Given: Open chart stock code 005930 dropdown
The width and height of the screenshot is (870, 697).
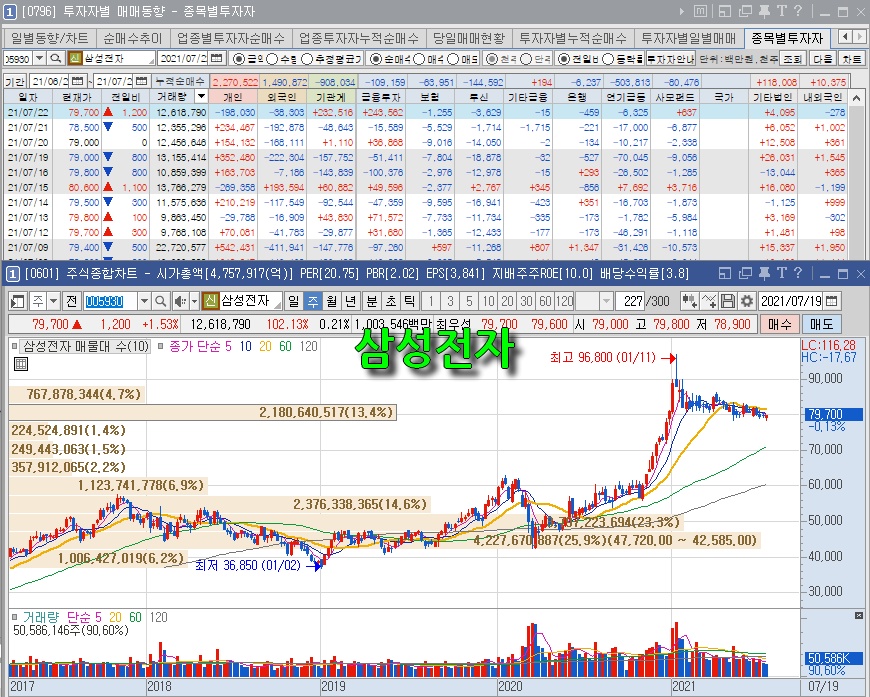Looking at the screenshot, I should coord(144,301).
